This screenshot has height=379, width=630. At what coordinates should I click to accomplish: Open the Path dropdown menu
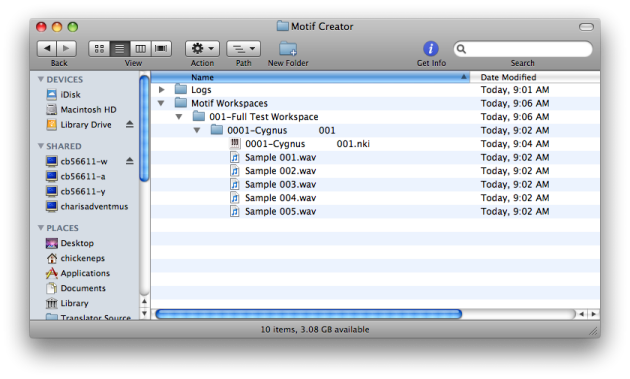tap(243, 49)
